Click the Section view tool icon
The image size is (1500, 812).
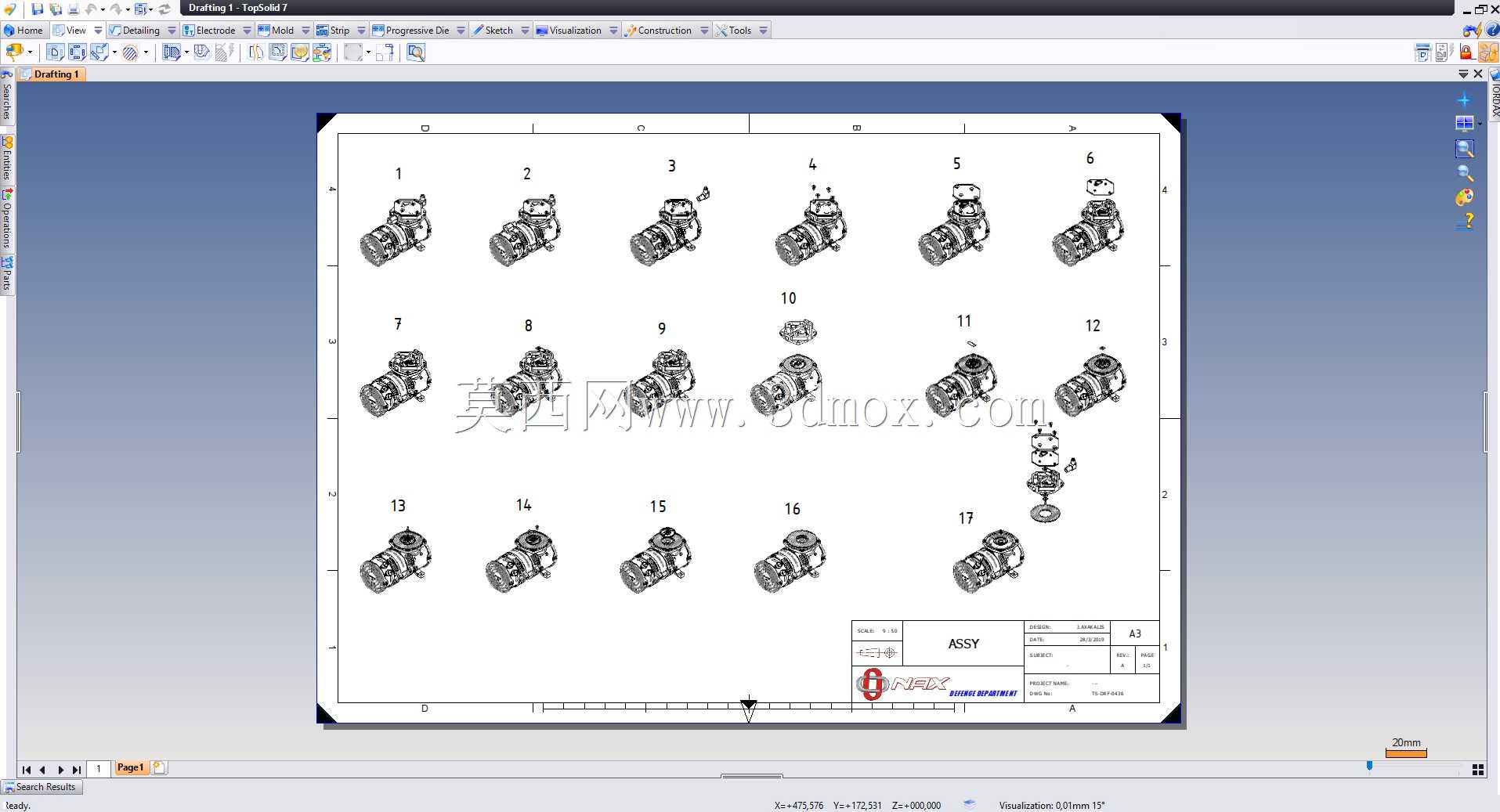pyautogui.click(x=171, y=52)
